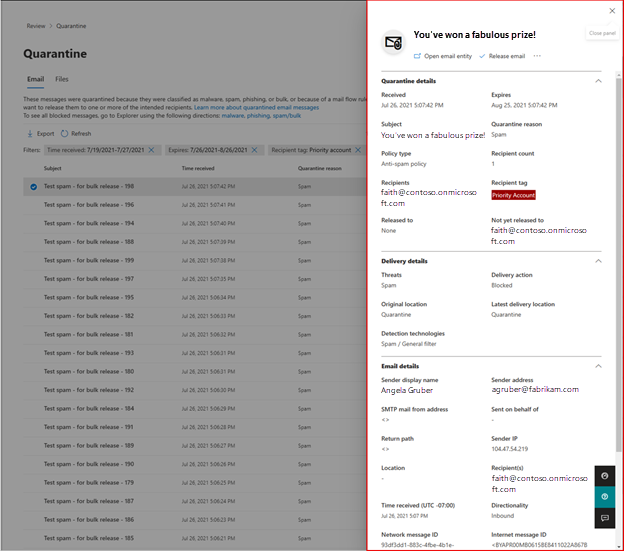This screenshot has height=551, width=638.
Task: Select Test spam bulk release 196
Action: 194,205
